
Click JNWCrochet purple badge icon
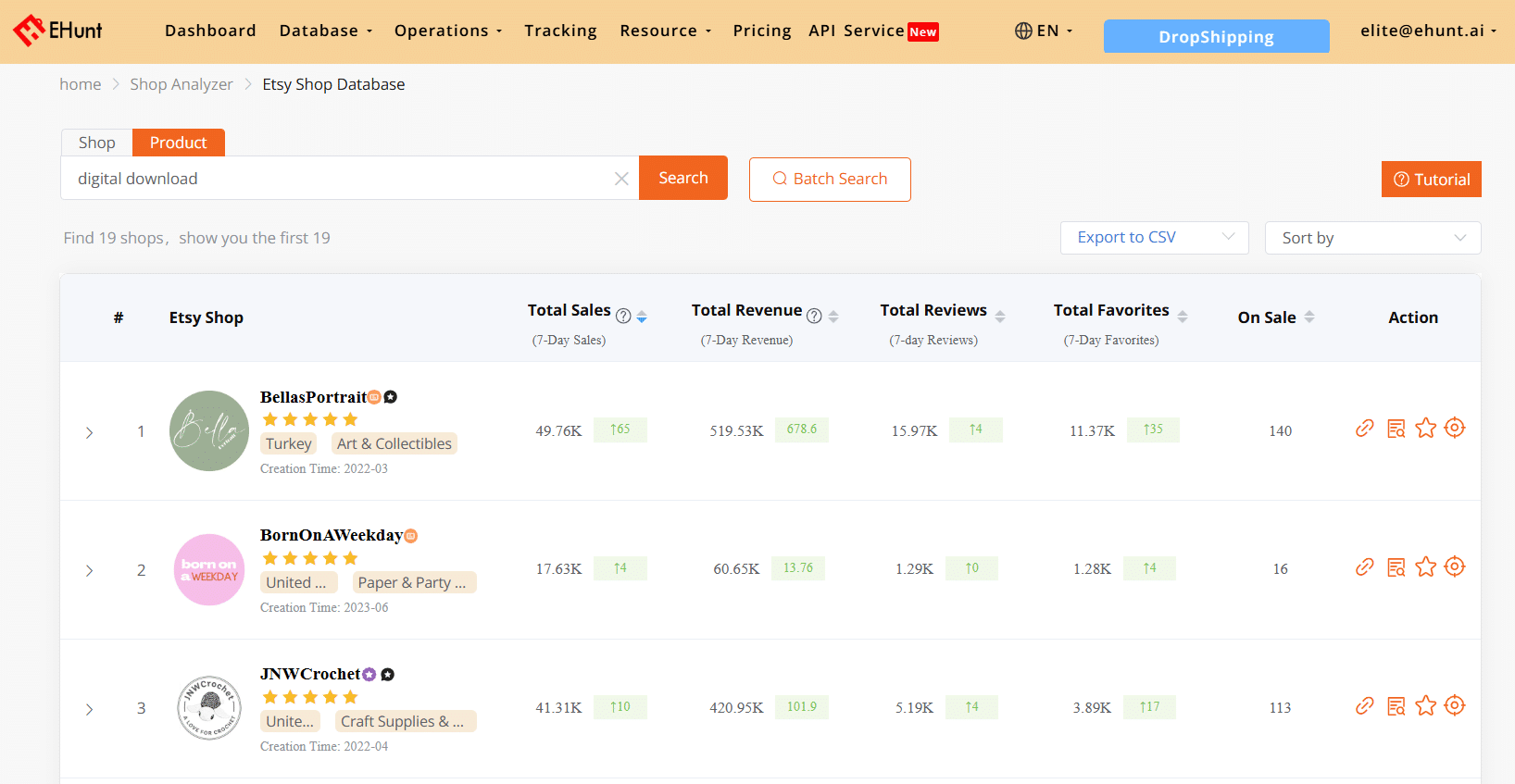[369, 675]
